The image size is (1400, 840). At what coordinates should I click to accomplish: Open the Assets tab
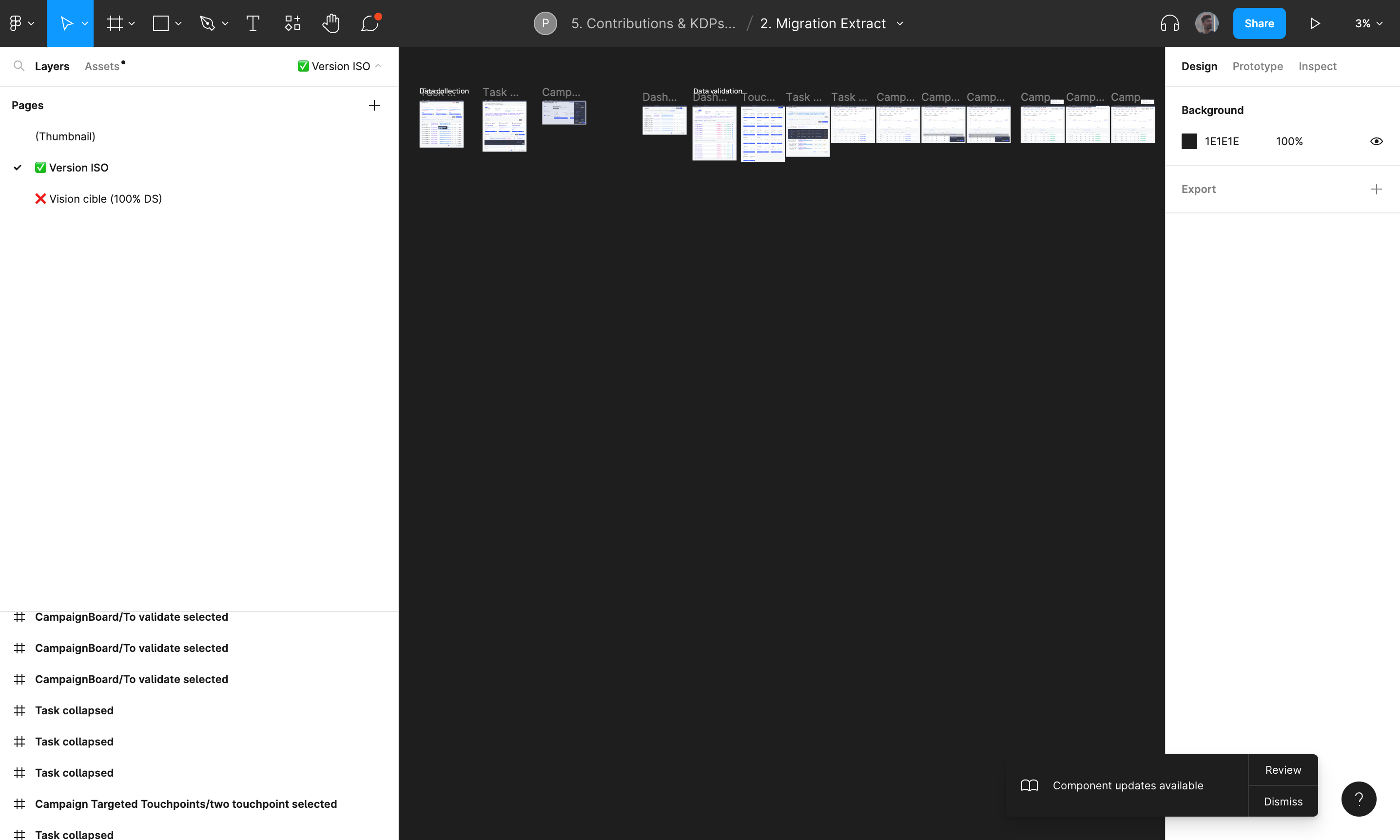click(102, 66)
